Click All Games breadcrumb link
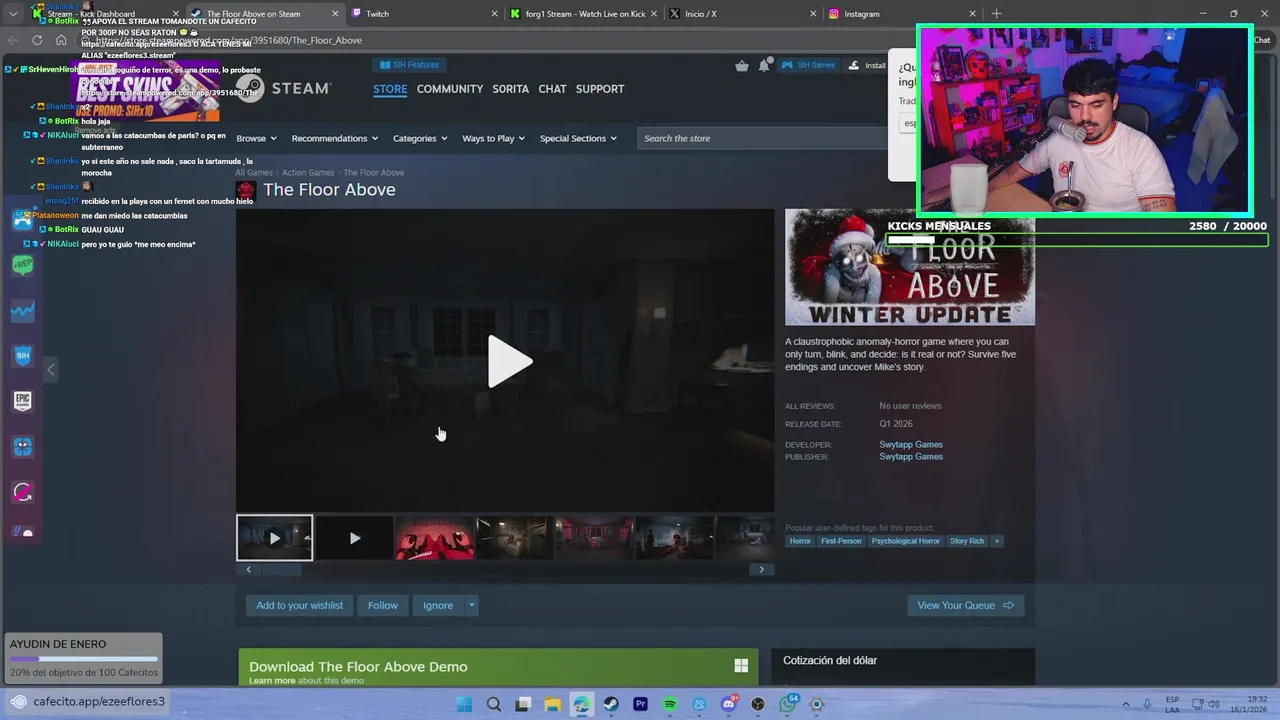 [254, 172]
